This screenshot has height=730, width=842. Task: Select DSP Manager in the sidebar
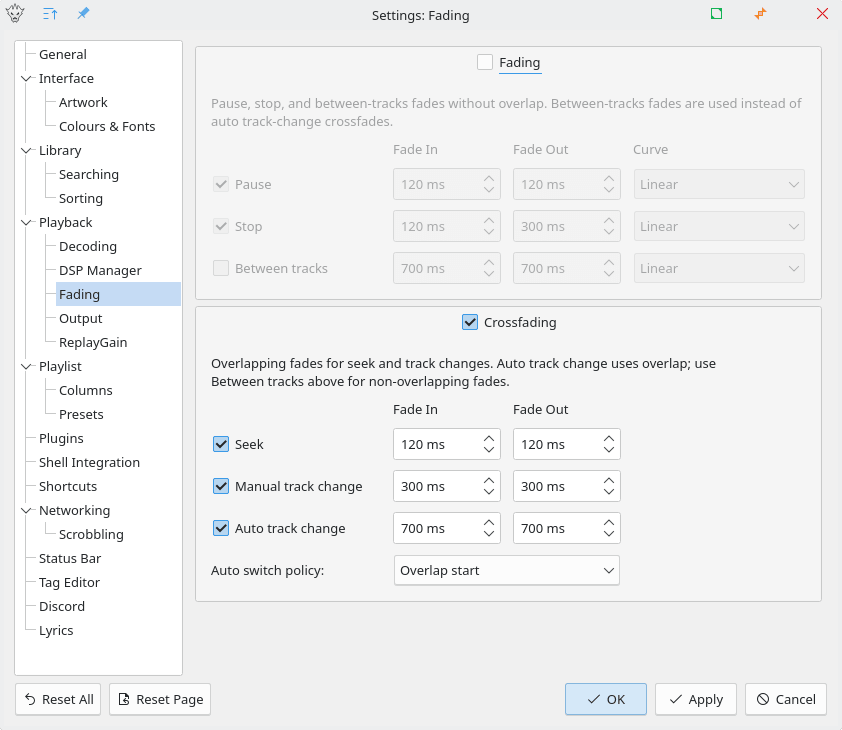click(100, 270)
